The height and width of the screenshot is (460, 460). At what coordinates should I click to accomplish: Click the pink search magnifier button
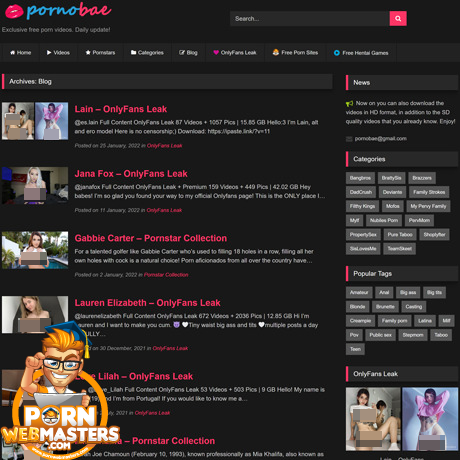pos(398,19)
